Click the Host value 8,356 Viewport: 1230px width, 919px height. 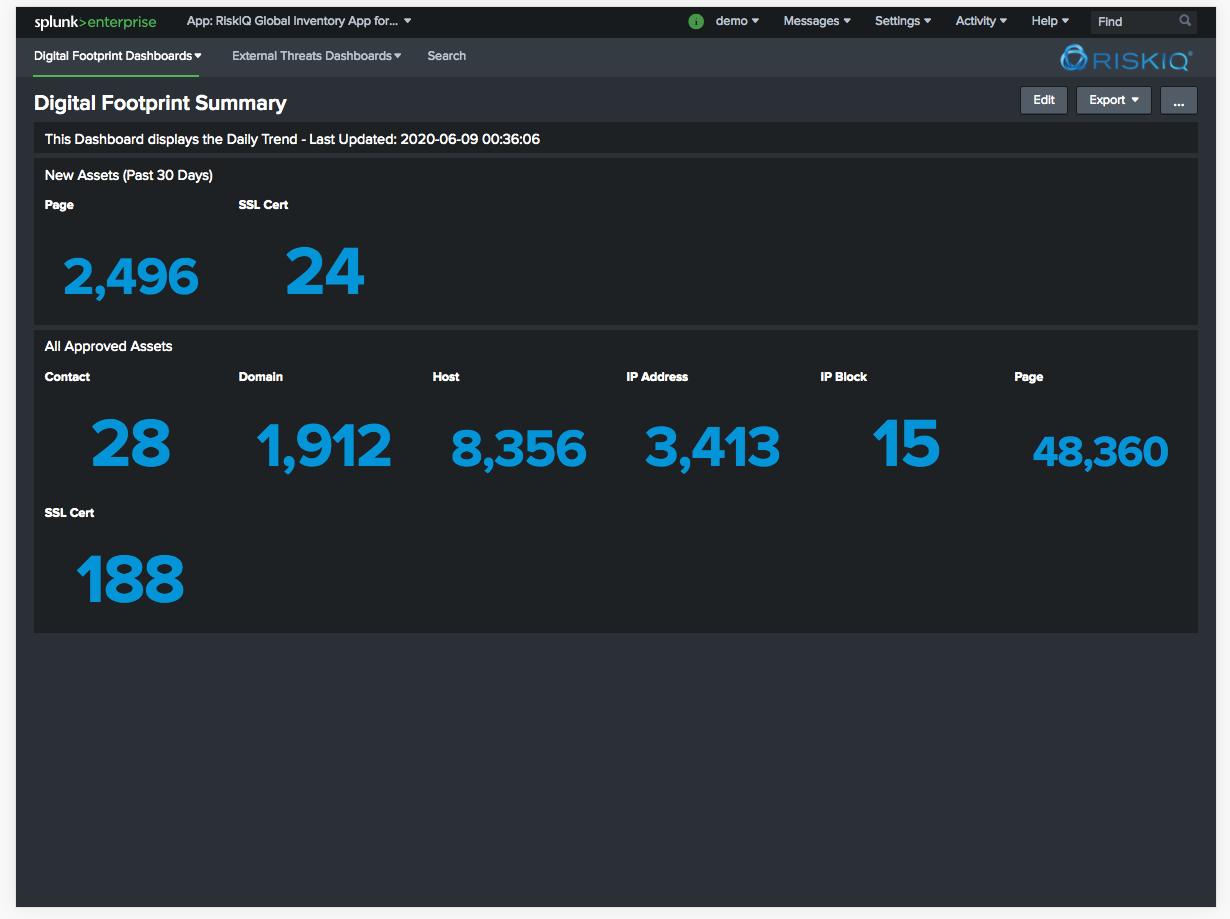(x=519, y=449)
